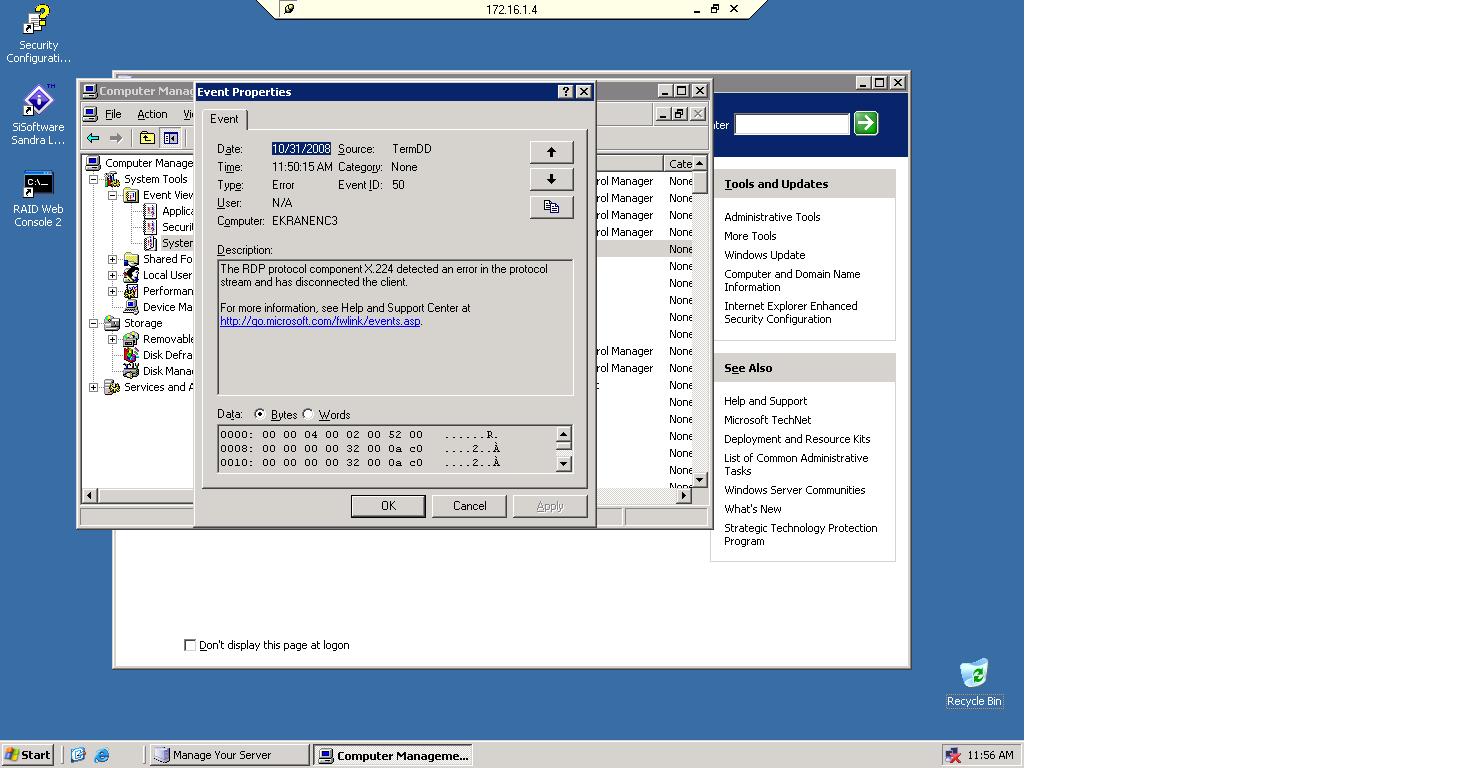The image size is (1469, 768).
Task: Click the System Tools icon in the tree
Action: coord(113,179)
